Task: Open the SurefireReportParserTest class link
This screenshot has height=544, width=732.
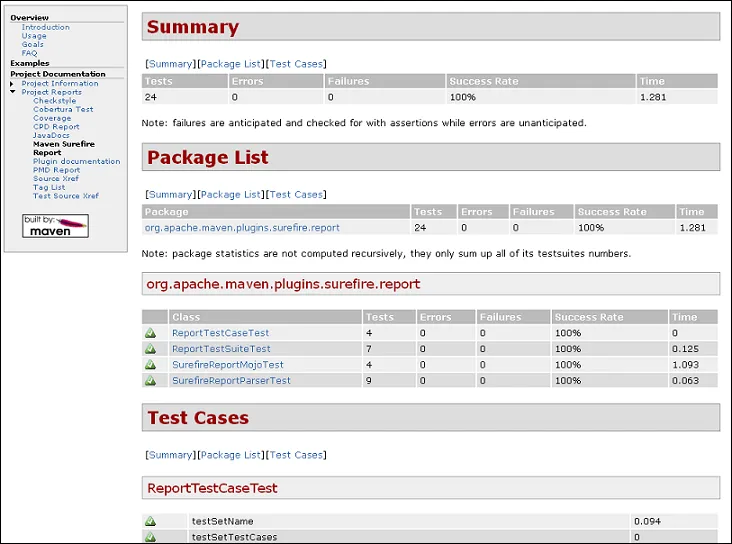Action: [231, 381]
